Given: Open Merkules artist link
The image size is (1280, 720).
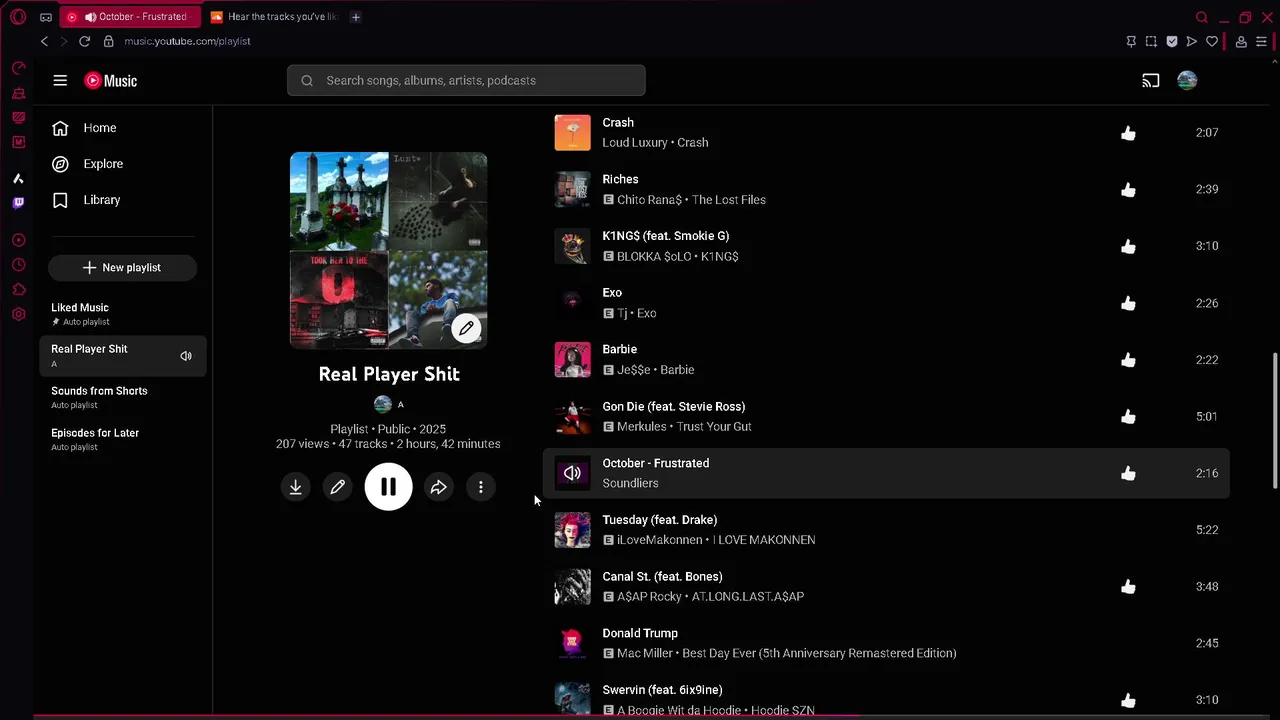Looking at the screenshot, I should (x=641, y=427).
